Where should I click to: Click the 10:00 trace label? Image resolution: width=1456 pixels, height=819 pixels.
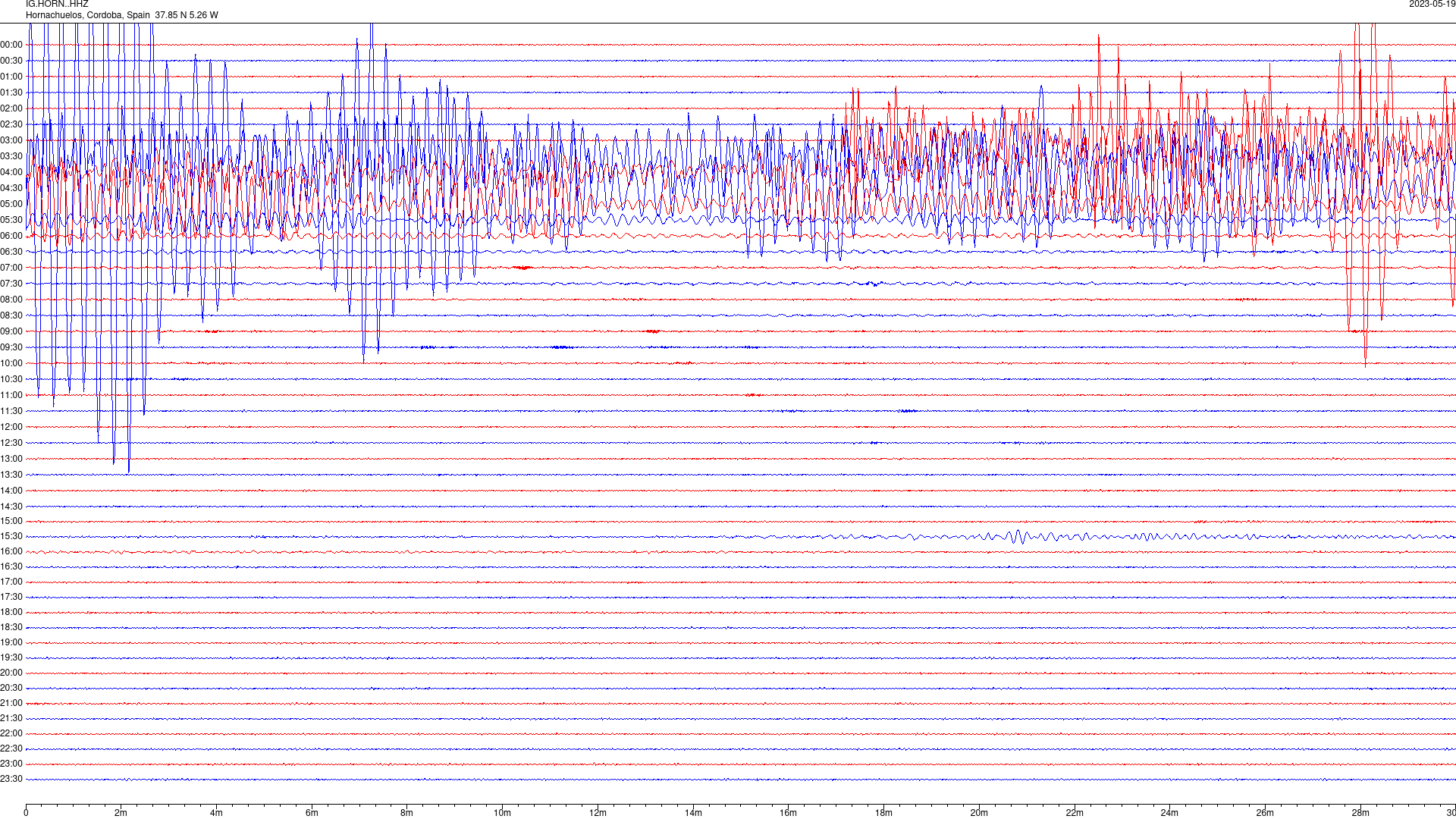11,363
